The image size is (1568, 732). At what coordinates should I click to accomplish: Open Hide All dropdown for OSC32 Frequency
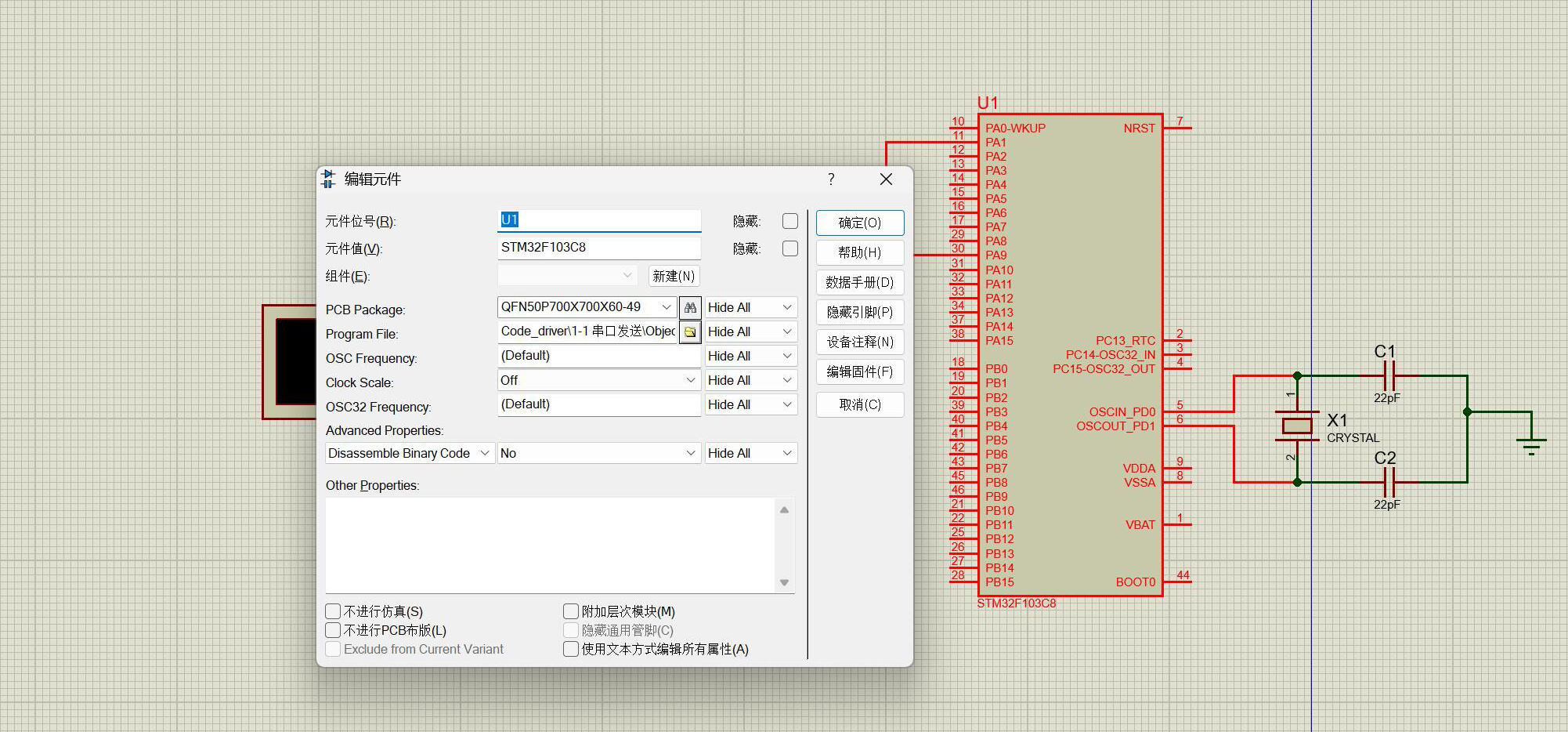[751, 404]
